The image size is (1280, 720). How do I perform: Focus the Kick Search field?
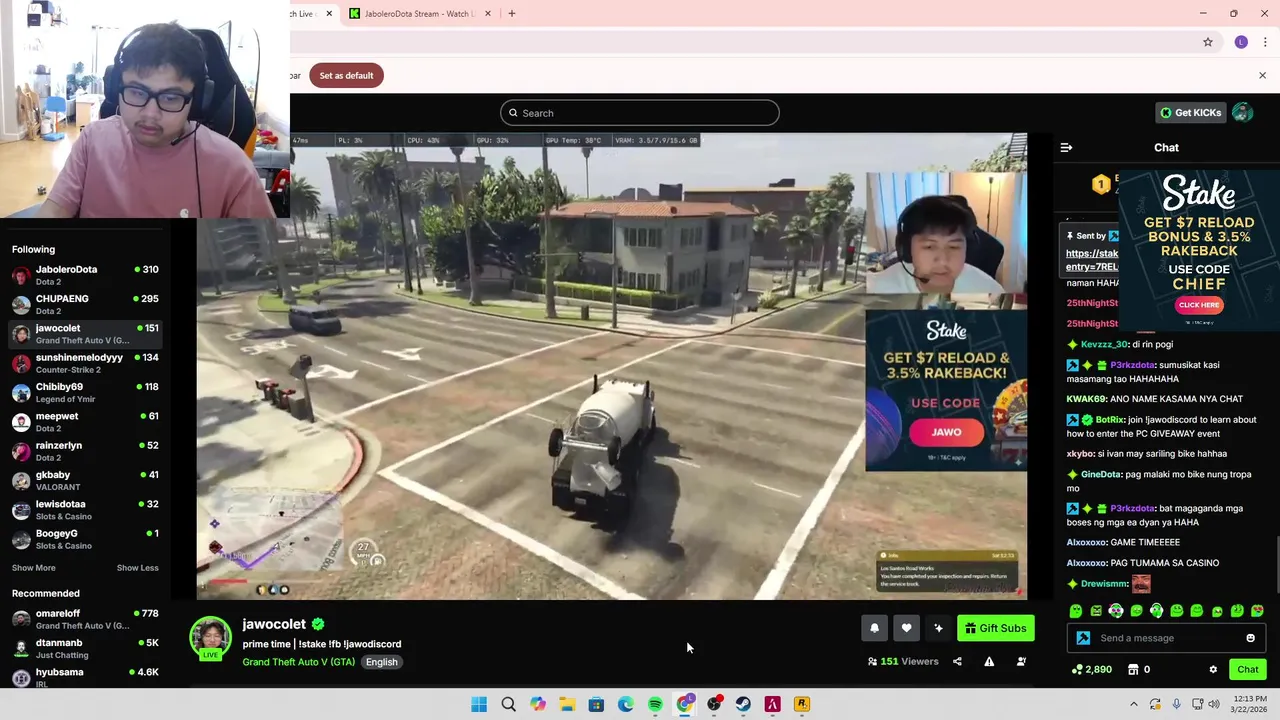[640, 113]
